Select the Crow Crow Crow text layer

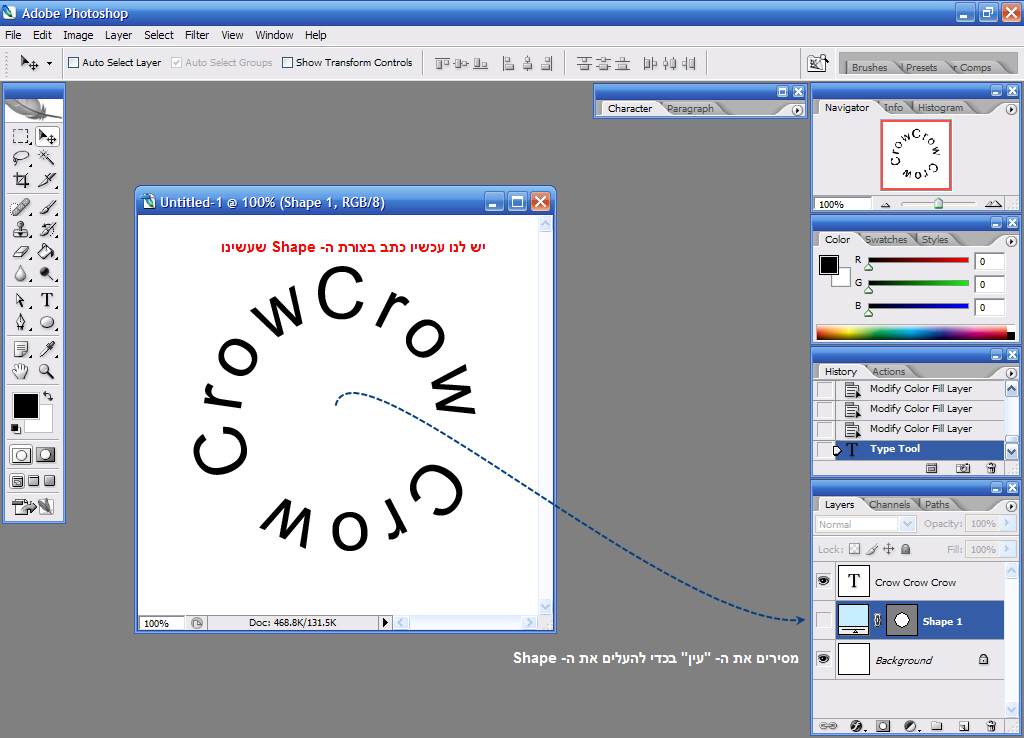coord(915,582)
